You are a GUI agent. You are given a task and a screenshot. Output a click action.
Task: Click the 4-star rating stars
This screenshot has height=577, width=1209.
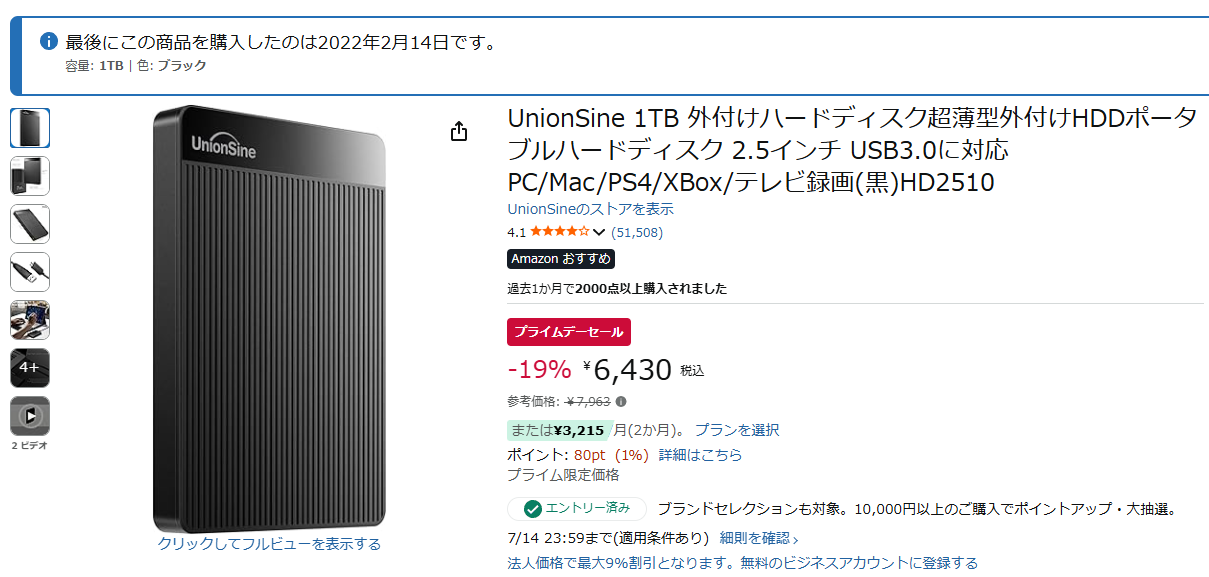[x=560, y=232]
